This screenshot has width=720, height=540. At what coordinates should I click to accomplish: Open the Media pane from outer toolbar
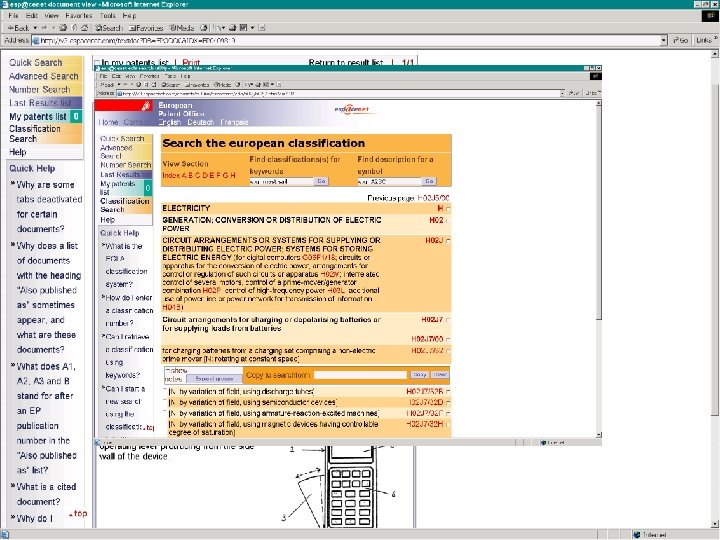181,28
